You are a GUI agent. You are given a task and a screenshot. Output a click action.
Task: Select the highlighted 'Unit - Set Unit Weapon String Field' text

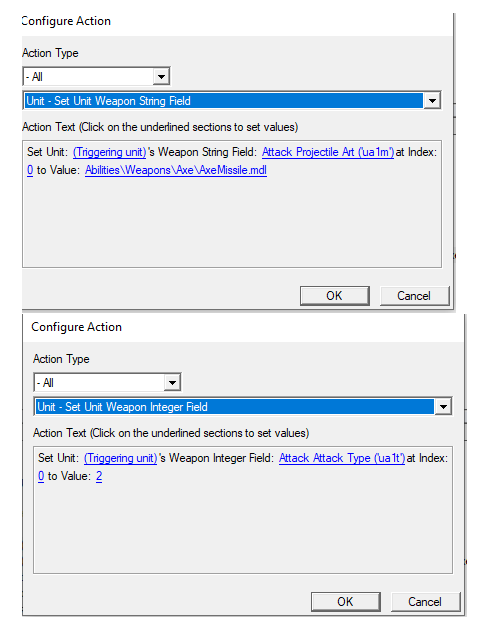point(108,100)
